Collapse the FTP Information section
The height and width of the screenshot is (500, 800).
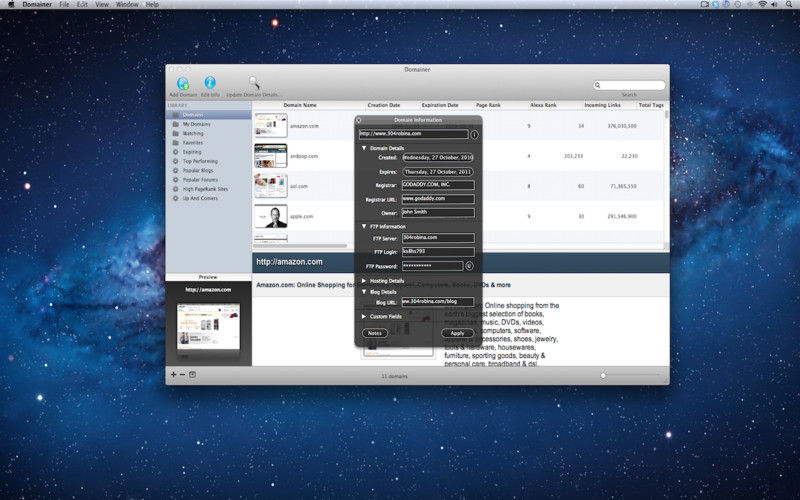[364, 226]
